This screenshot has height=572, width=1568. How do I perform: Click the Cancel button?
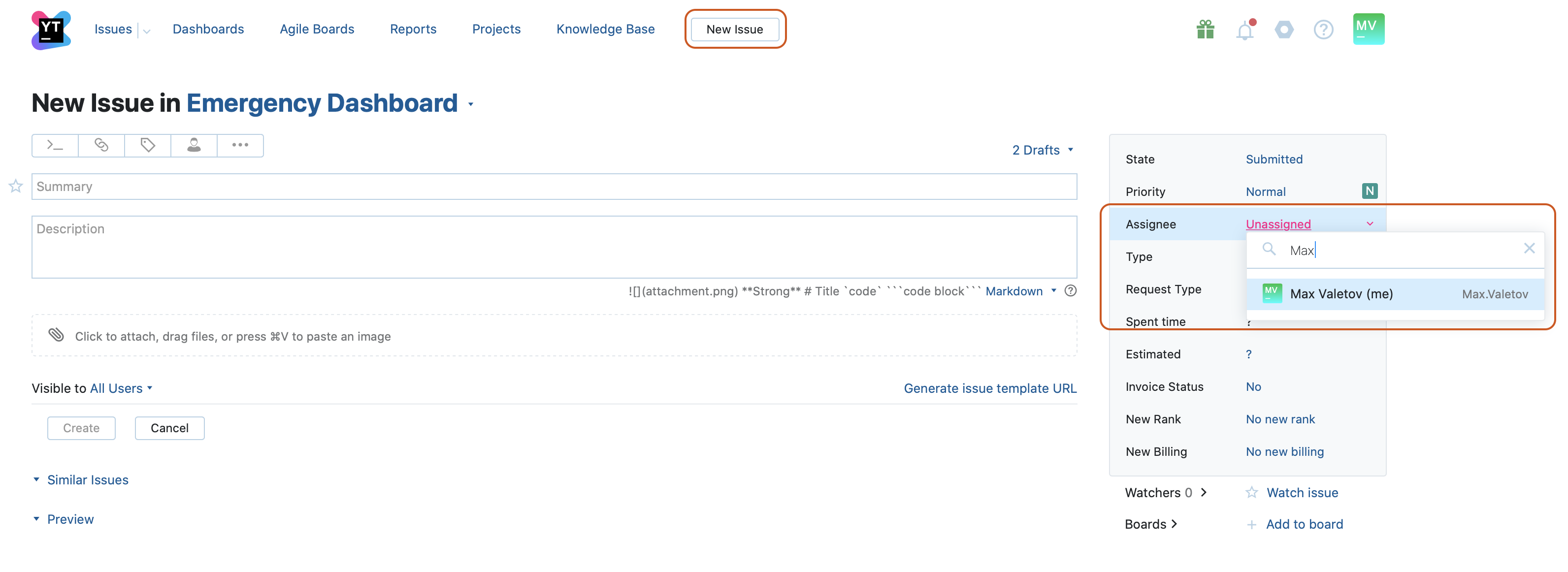click(170, 428)
